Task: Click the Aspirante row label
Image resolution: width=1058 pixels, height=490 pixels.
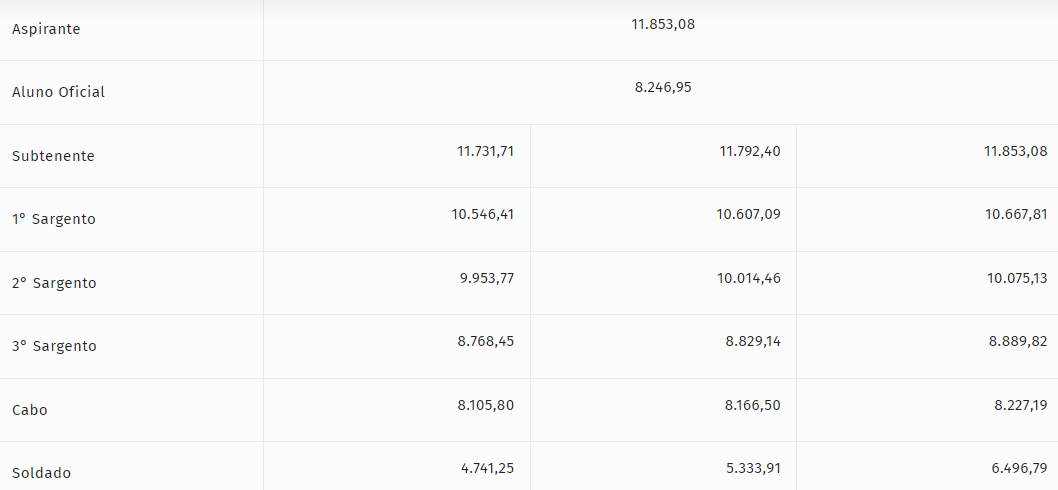Action: (46, 29)
